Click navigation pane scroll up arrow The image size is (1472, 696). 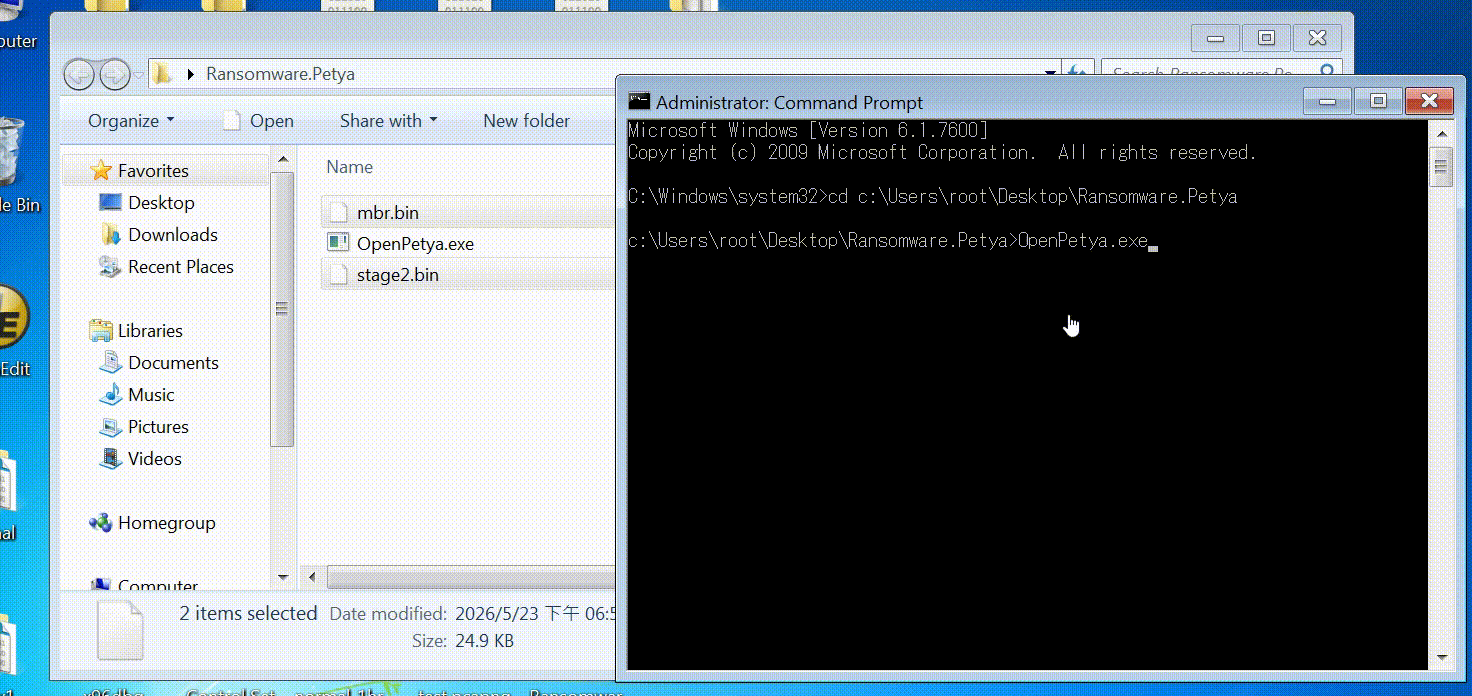click(x=283, y=157)
